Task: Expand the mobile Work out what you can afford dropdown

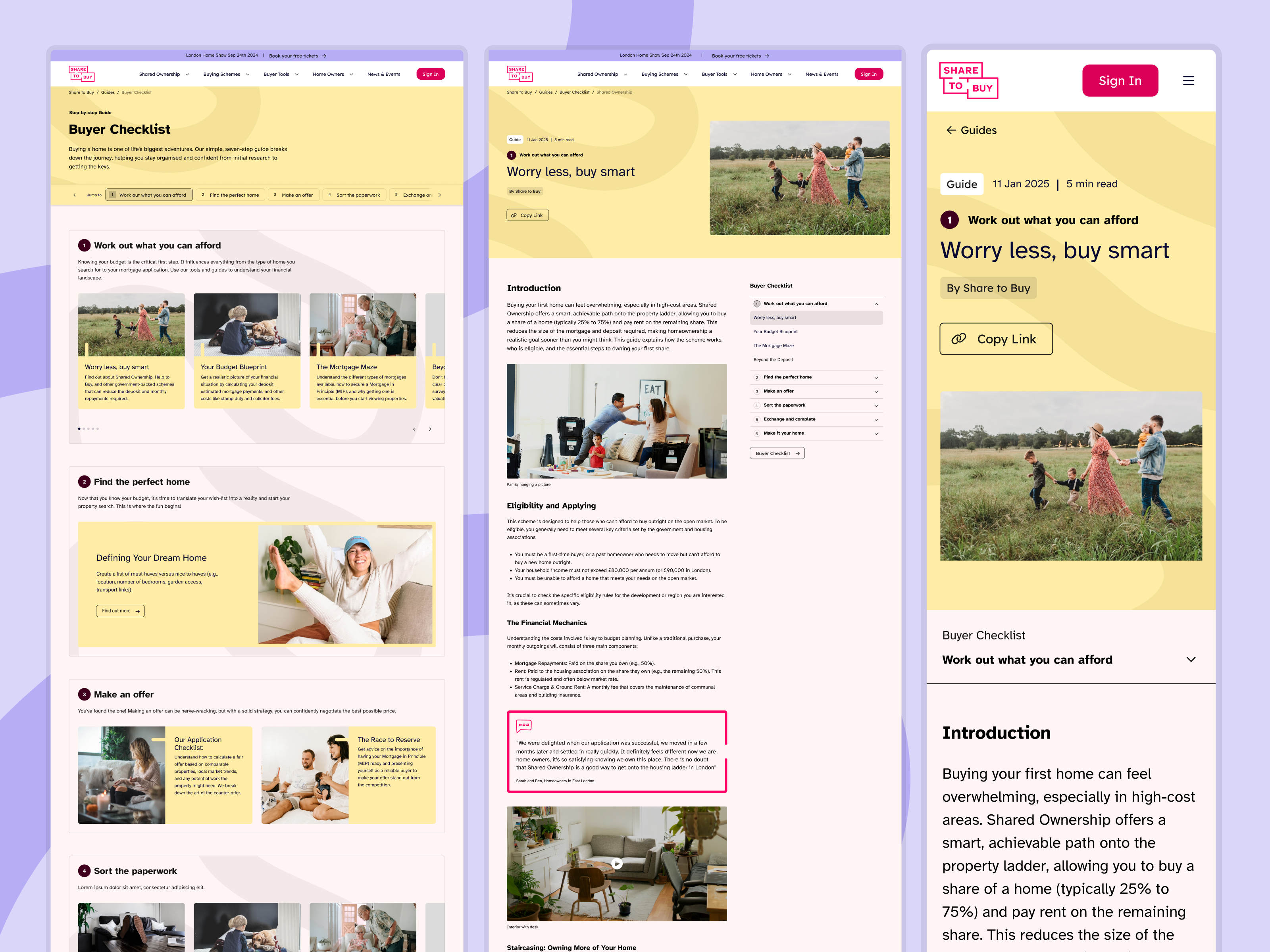Action: point(1191,659)
